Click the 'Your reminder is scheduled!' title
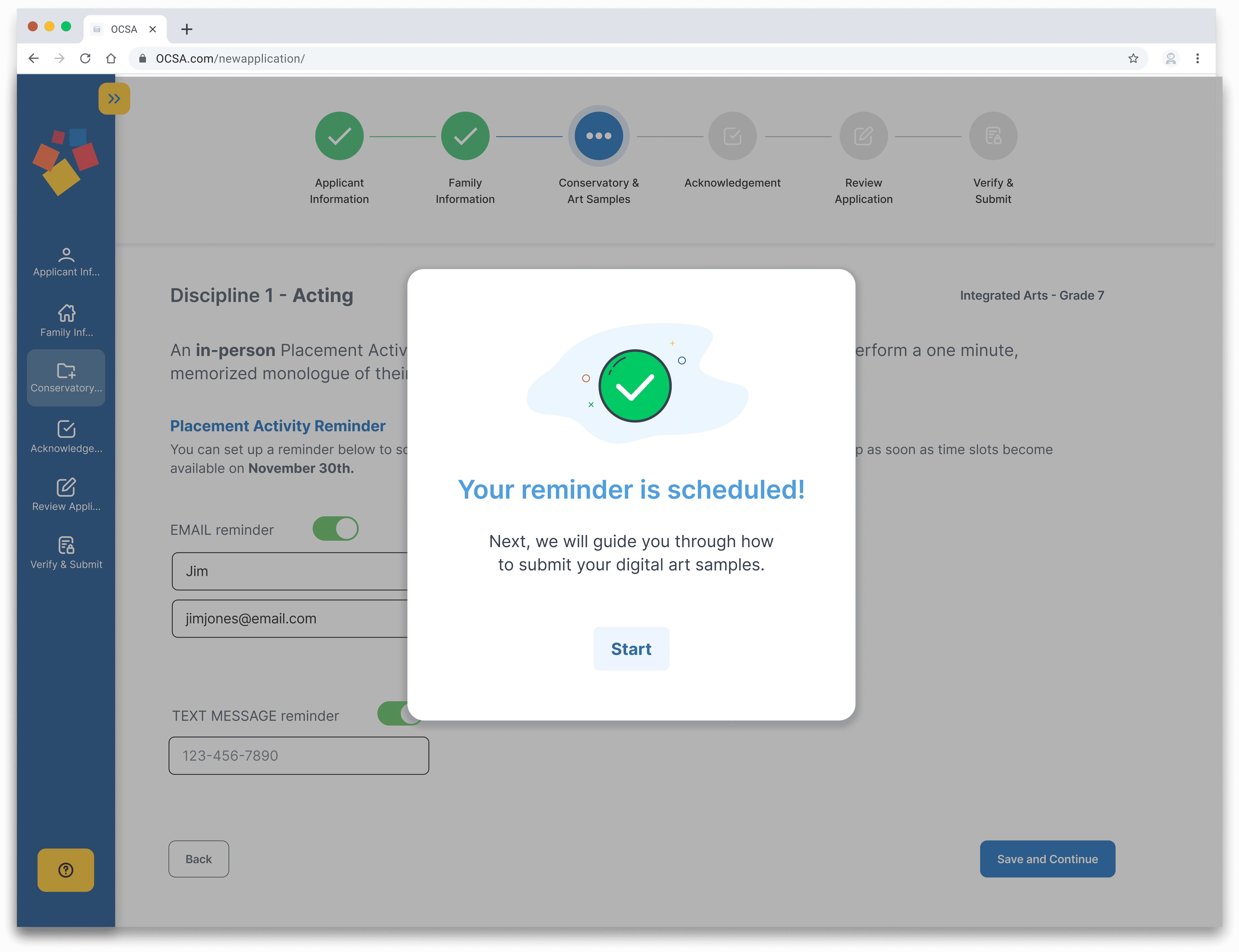1239x952 pixels. click(631, 490)
